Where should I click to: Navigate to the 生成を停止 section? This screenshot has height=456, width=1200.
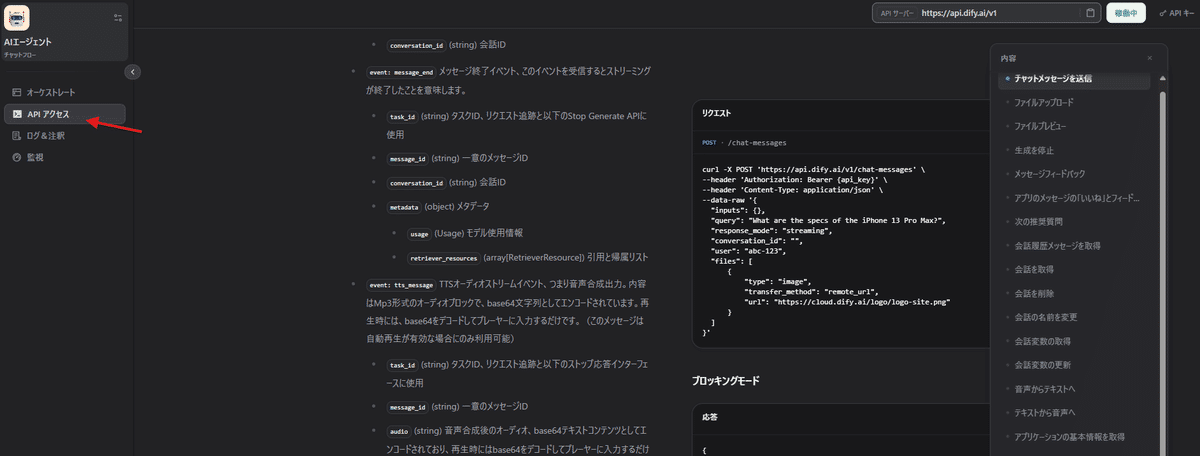[1036, 150]
